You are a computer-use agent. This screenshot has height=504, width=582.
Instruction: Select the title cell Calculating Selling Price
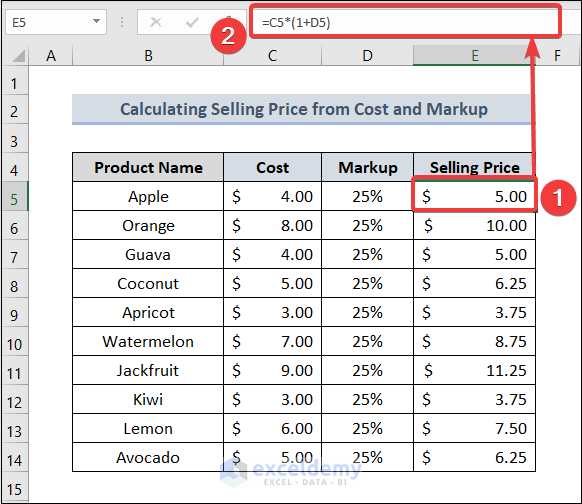[x=303, y=109]
